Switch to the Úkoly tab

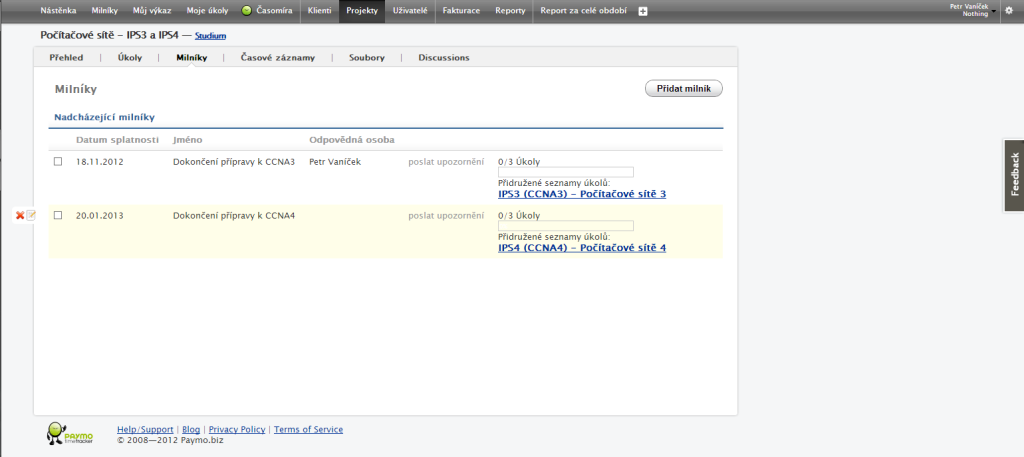coord(130,57)
